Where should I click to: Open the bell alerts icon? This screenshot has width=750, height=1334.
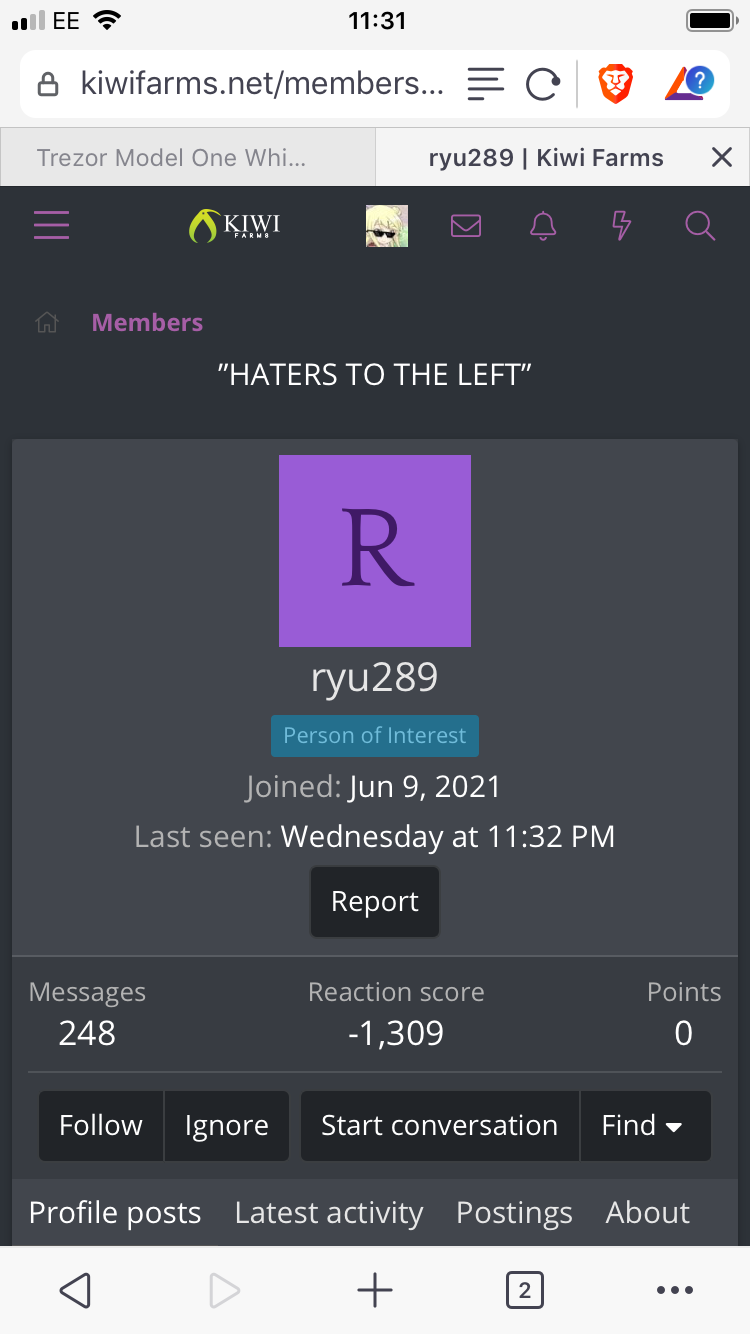[x=543, y=226]
